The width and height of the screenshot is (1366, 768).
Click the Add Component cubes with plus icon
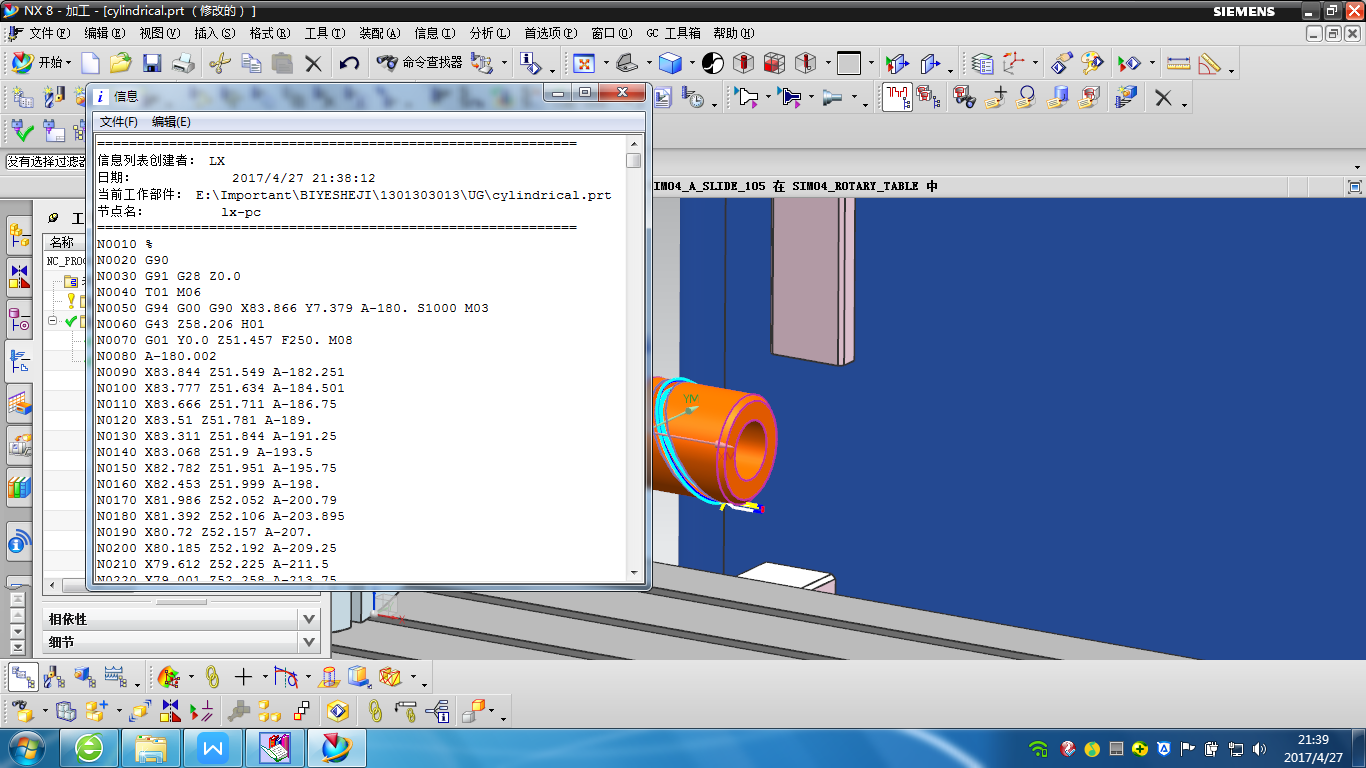pyautogui.click(x=96, y=711)
